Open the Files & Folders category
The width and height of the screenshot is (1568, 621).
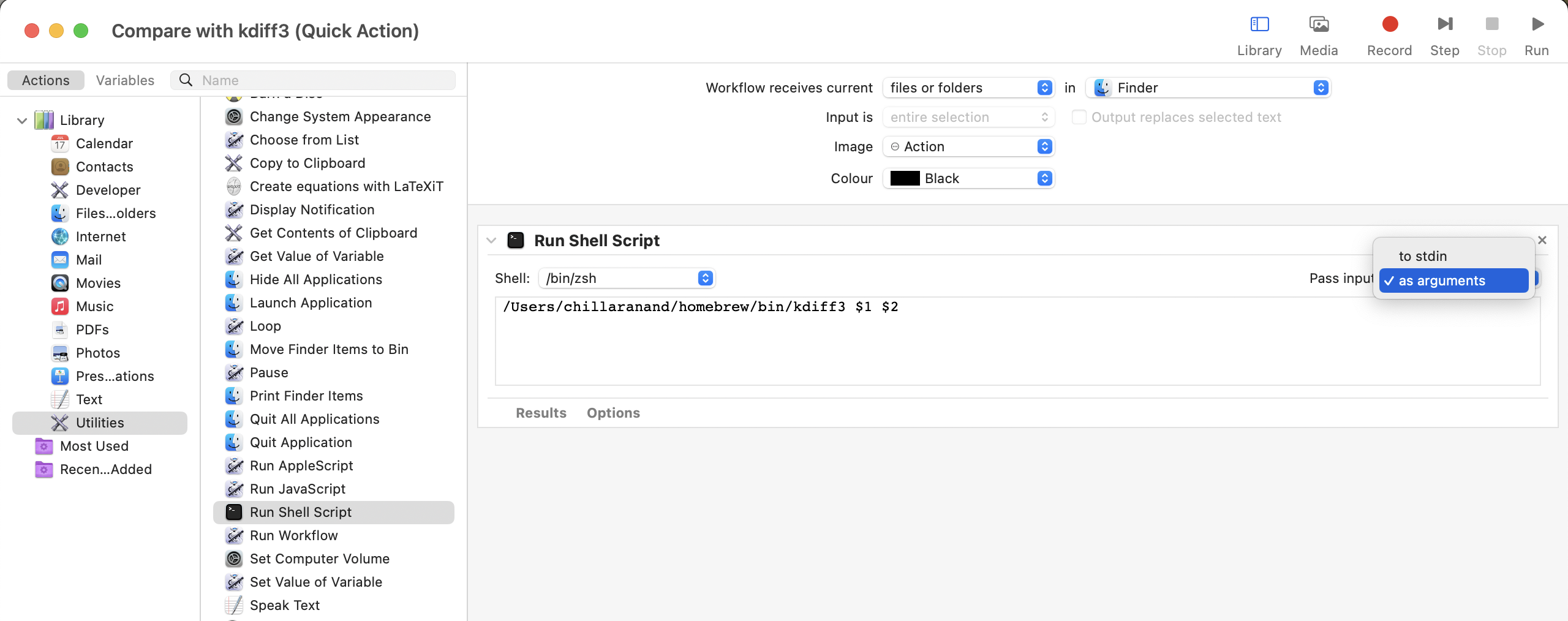(116, 213)
